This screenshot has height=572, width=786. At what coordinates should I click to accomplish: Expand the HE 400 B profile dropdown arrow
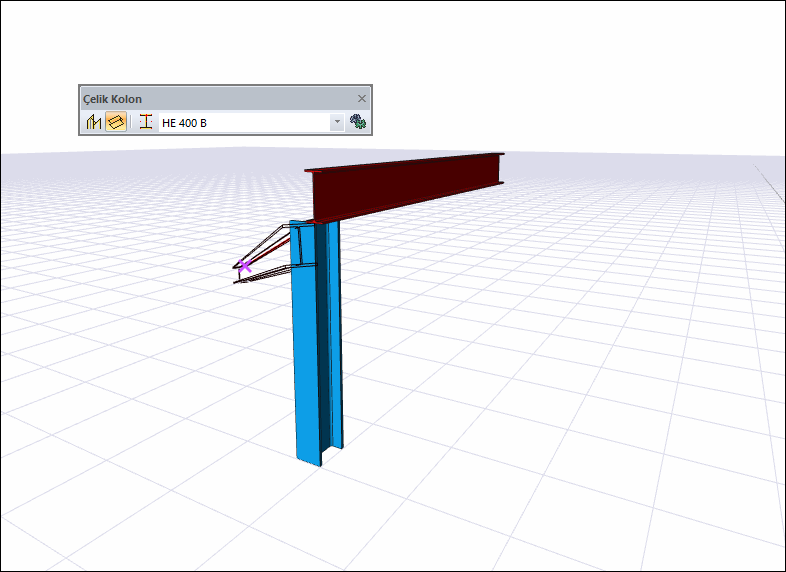tap(337, 122)
